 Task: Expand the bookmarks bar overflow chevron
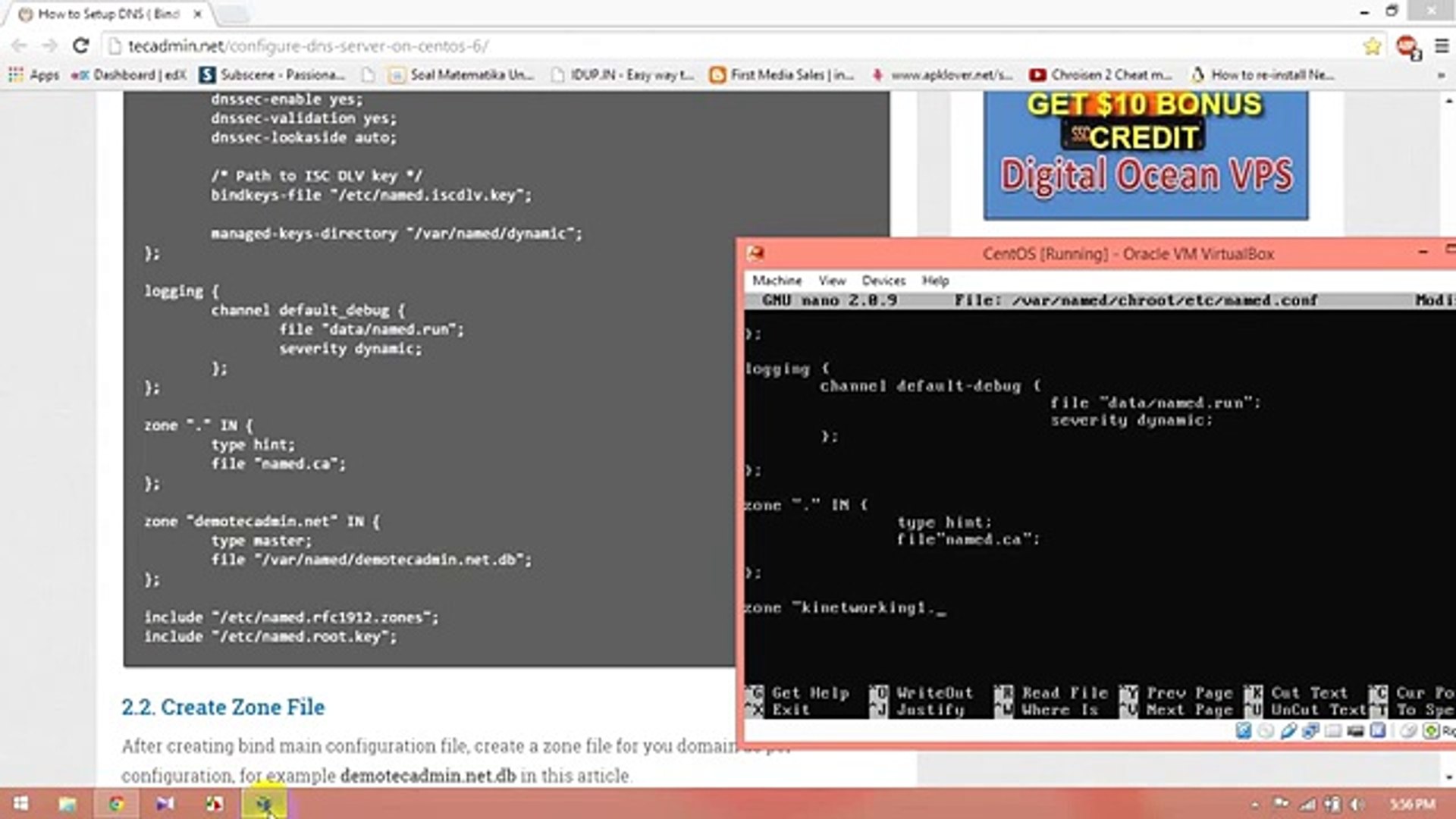tap(1440, 75)
